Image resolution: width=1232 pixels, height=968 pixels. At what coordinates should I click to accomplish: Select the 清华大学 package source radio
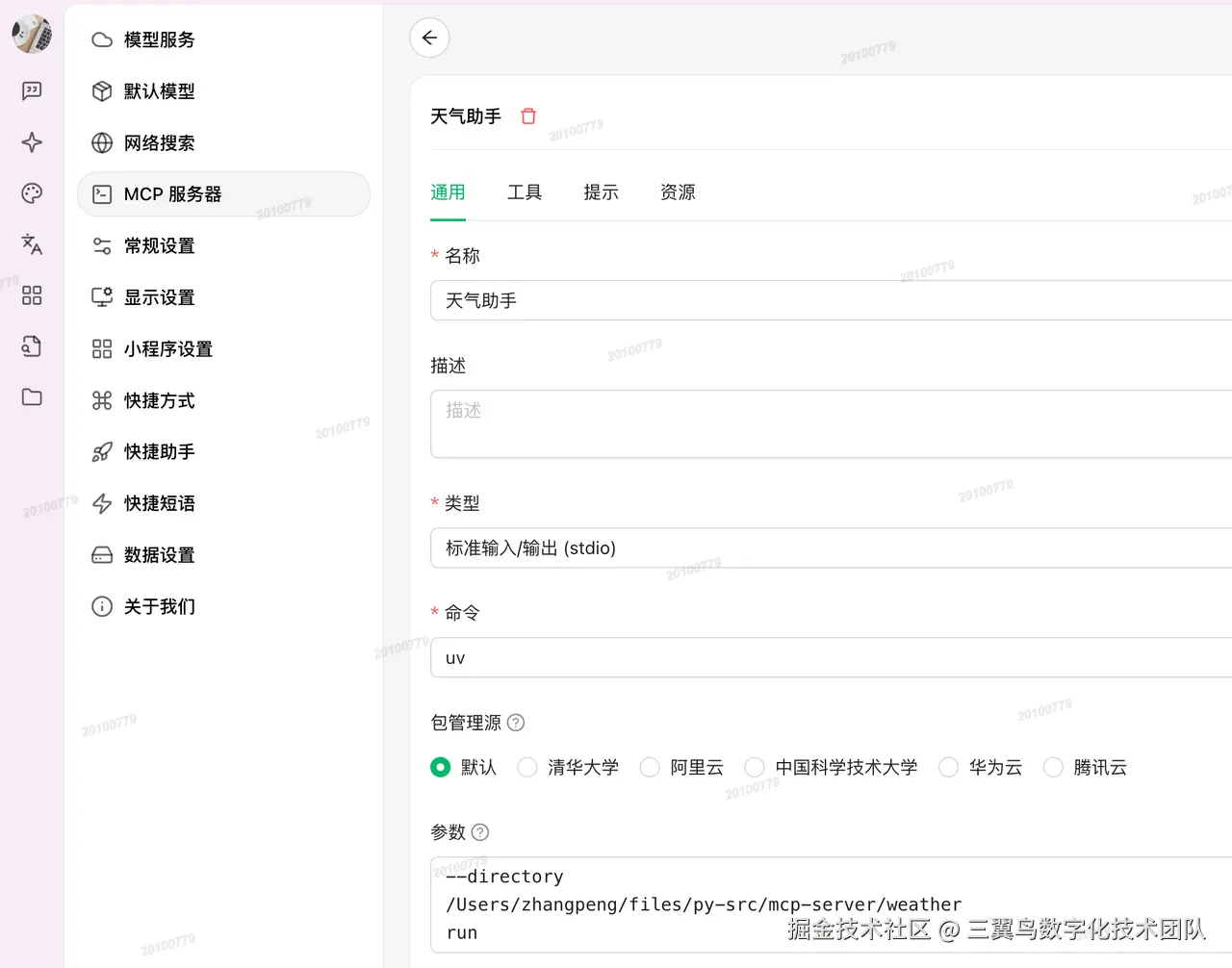[x=527, y=767]
